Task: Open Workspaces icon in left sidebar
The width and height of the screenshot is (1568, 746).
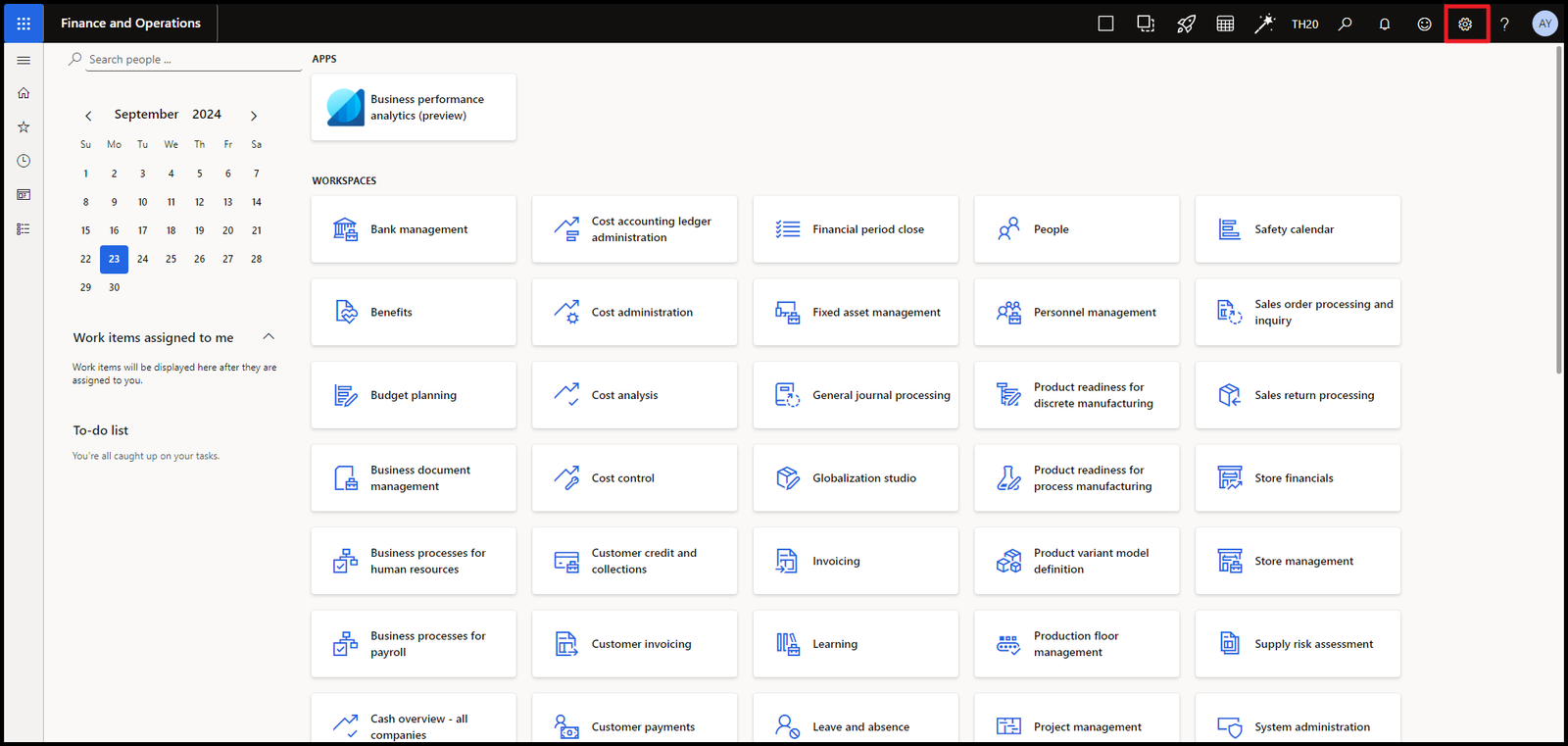Action: 24,195
